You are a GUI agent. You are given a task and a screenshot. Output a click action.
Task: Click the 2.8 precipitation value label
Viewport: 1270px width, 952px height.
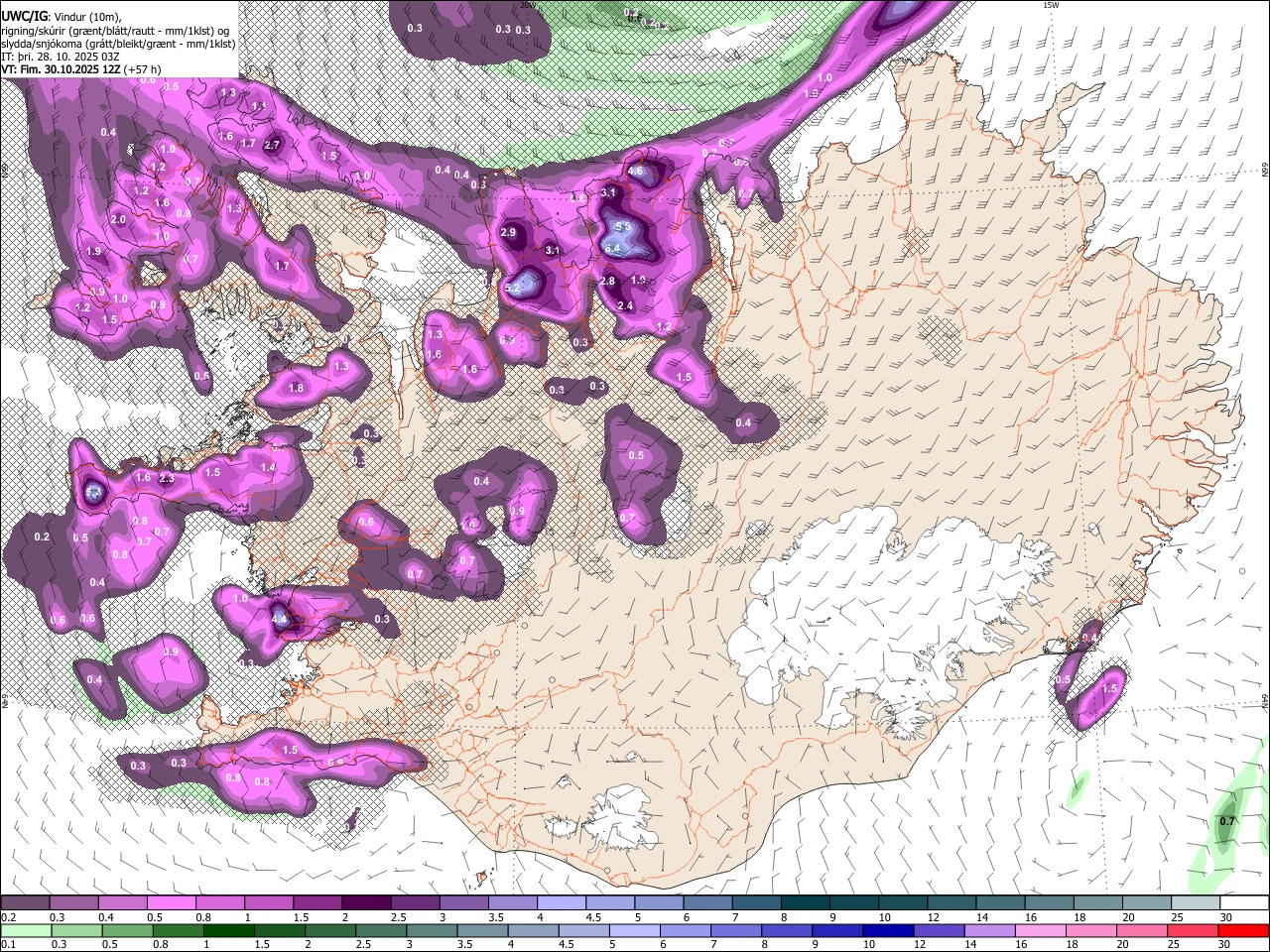point(608,281)
